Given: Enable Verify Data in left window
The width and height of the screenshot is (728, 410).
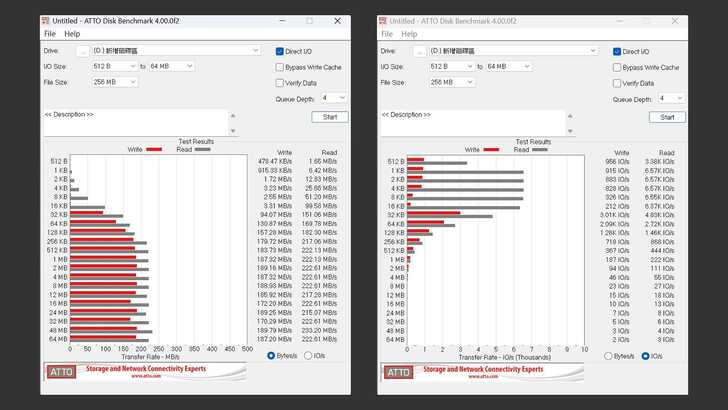Looking at the screenshot, I should (x=280, y=83).
